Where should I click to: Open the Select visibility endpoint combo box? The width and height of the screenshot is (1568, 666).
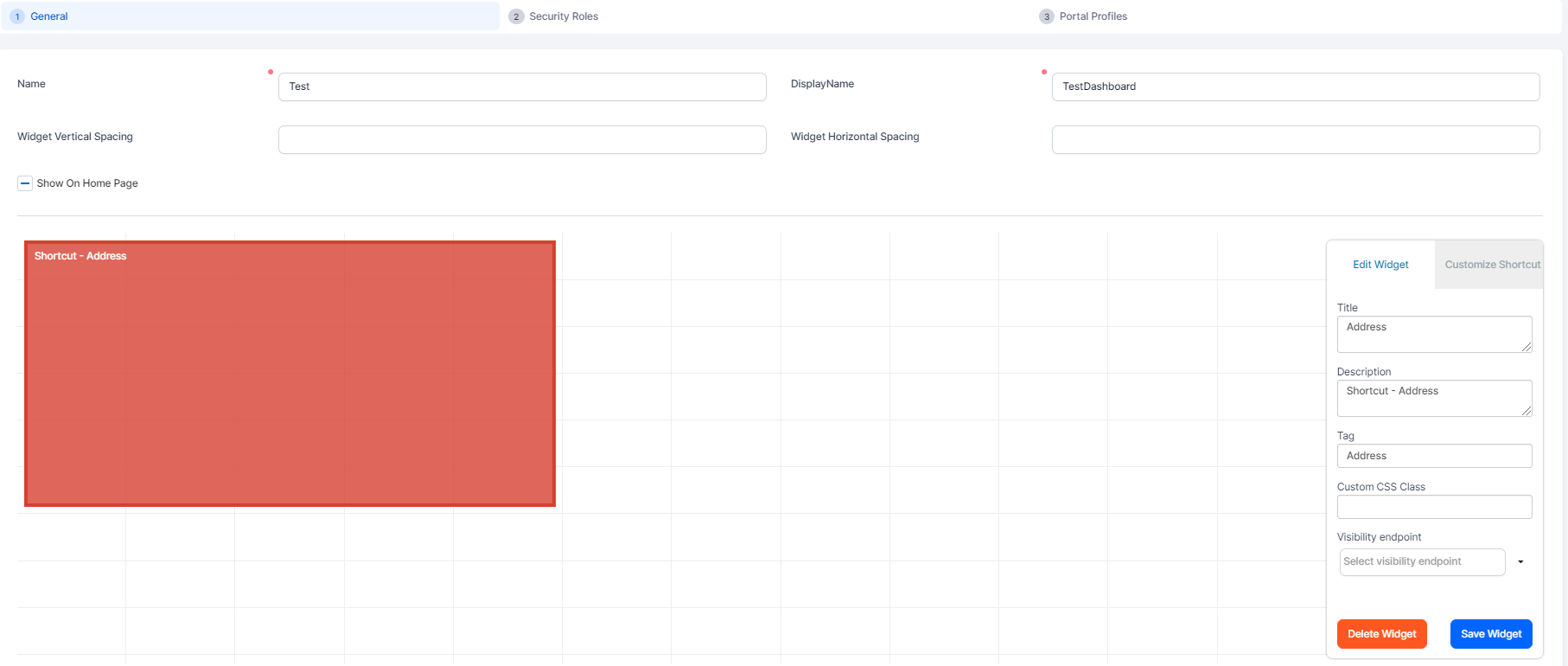click(x=1422, y=561)
